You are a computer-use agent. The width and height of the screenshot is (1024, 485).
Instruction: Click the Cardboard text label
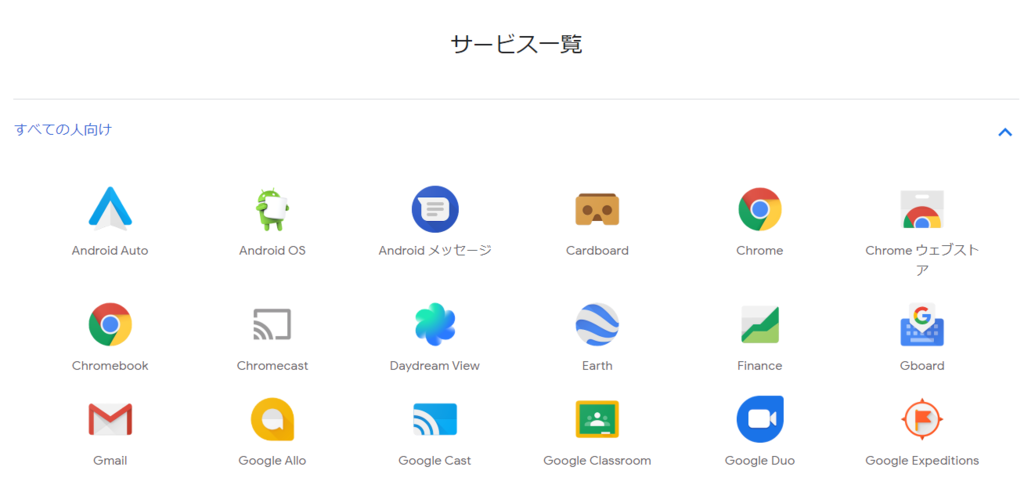(x=597, y=251)
